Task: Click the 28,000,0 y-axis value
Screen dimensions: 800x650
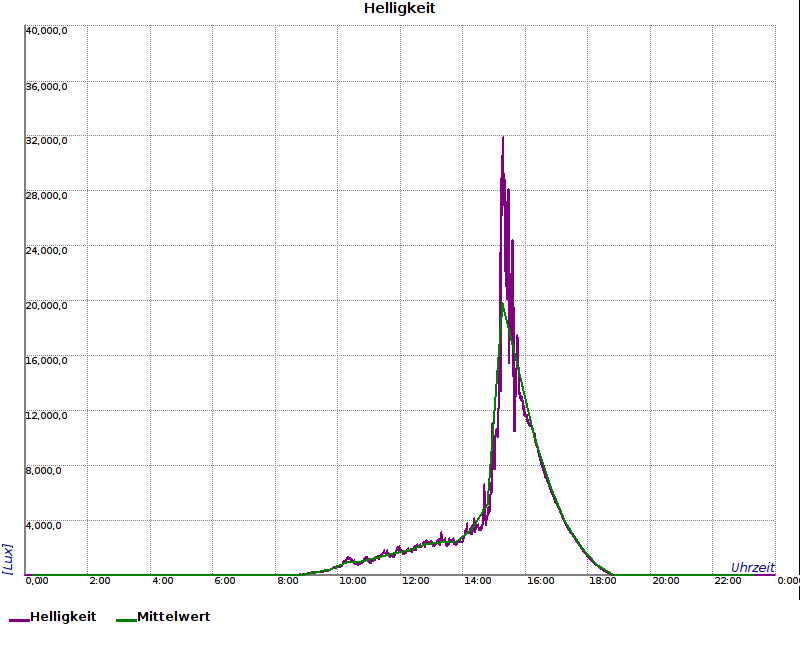Action: [x=46, y=196]
